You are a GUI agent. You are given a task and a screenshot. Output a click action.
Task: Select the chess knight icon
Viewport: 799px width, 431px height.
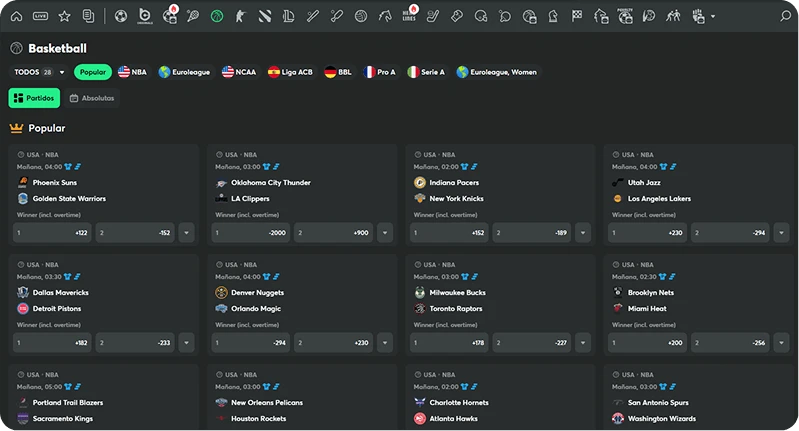pyautogui.click(x=553, y=16)
